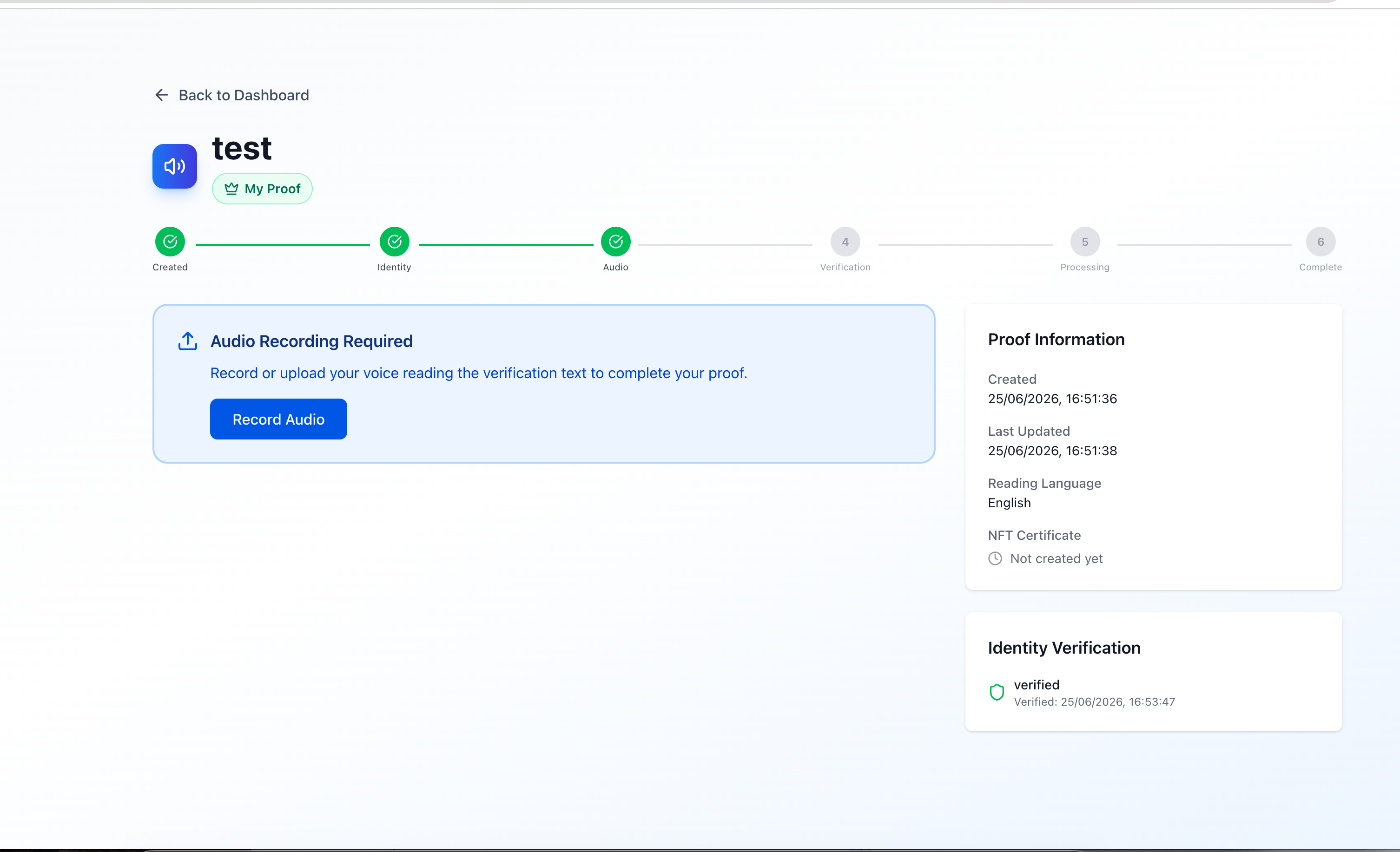Click last updated value 25/06/2026, 16:51:38
Image resolution: width=1400 pixels, height=852 pixels.
point(1052,451)
